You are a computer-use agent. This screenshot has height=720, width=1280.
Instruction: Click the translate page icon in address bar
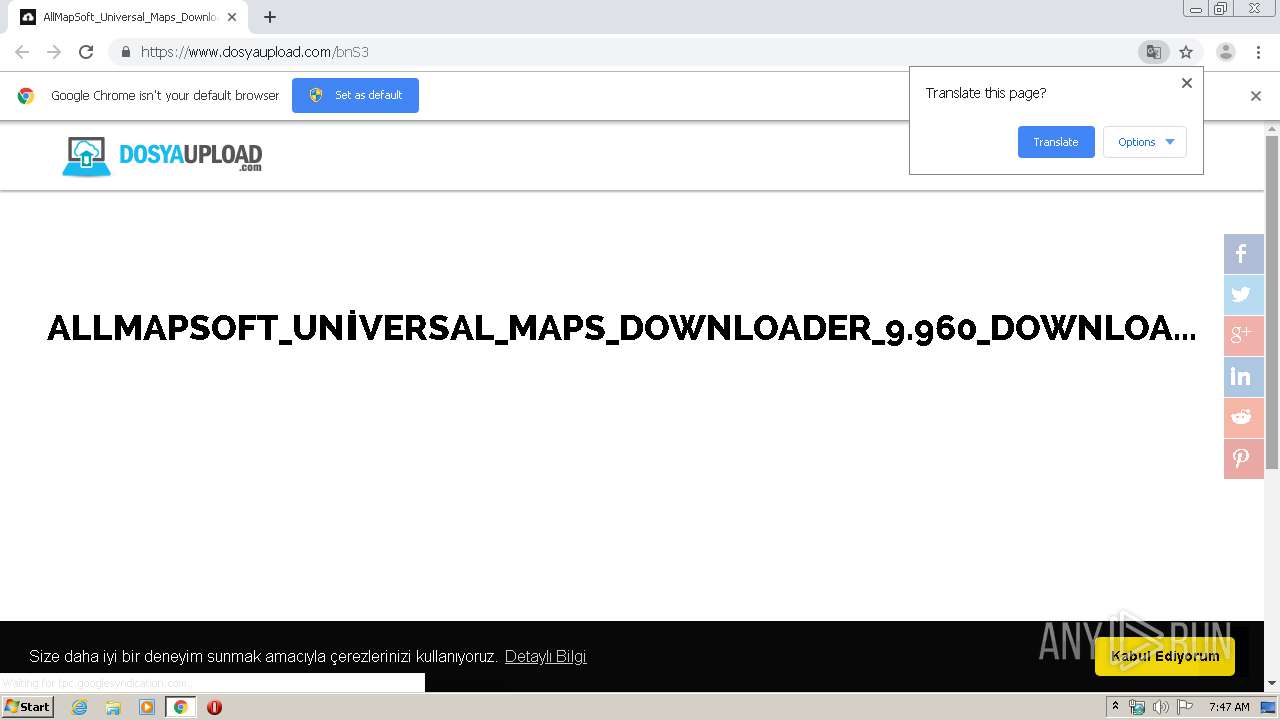tap(1153, 52)
